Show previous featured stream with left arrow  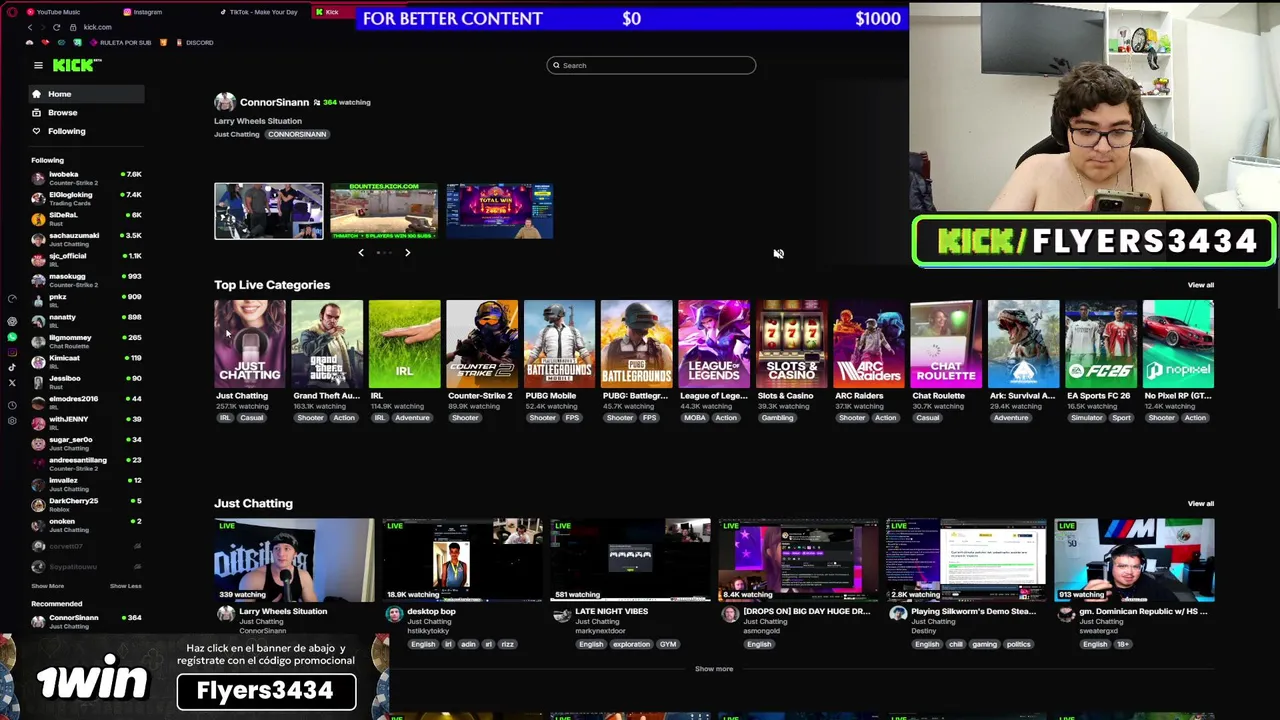click(361, 253)
